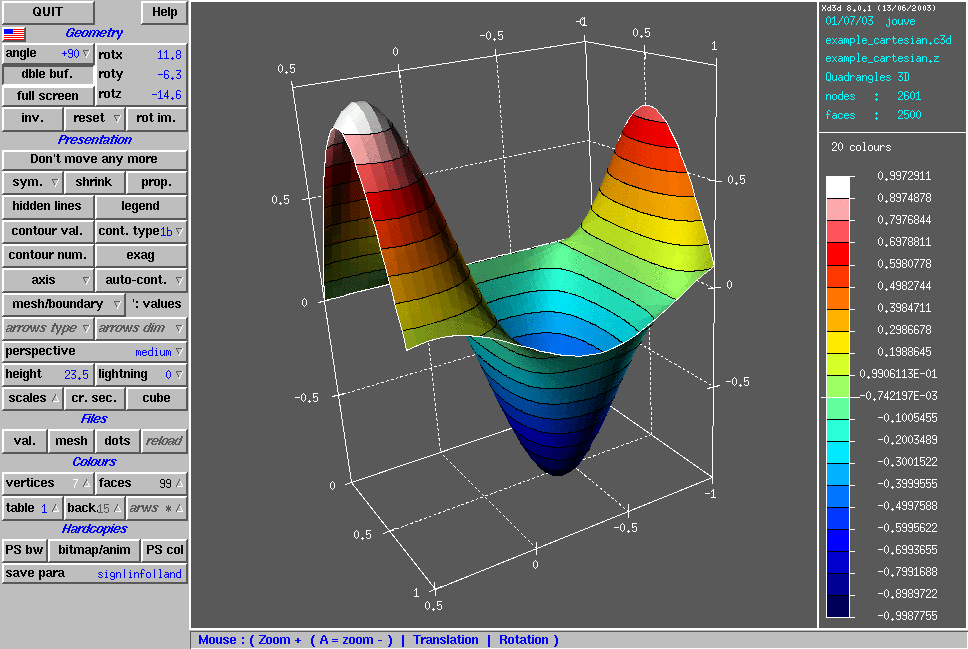
Task: Toggle the legend display
Action: point(140,206)
